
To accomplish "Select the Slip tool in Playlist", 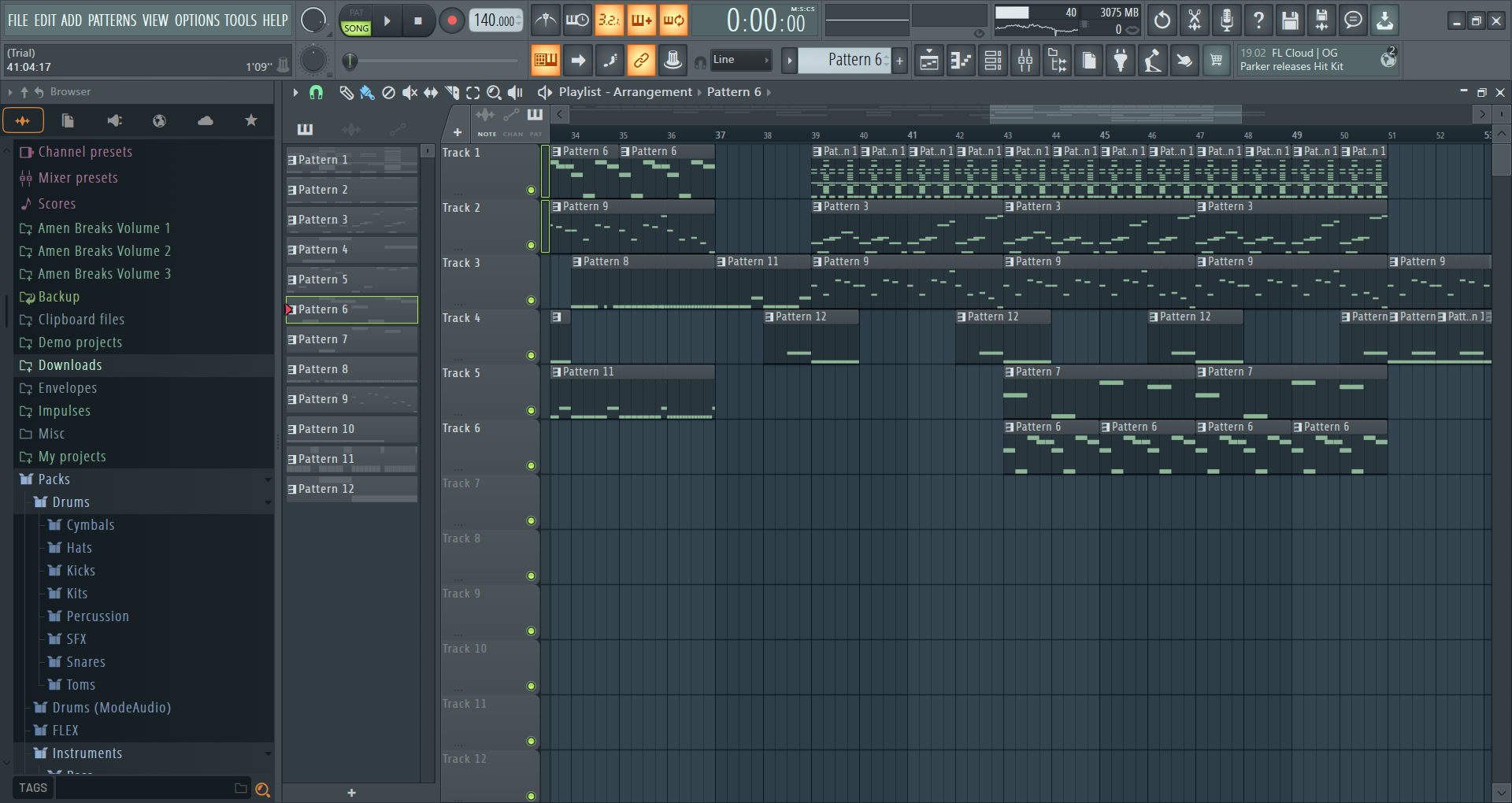I will click(x=431, y=92).
